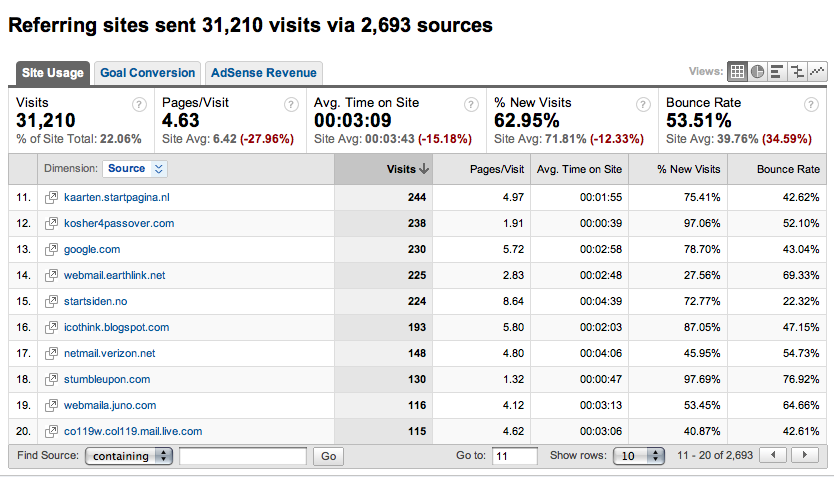
Task: Click bounce rate 76.92% for stumbleupon.com
Action: 801,380
